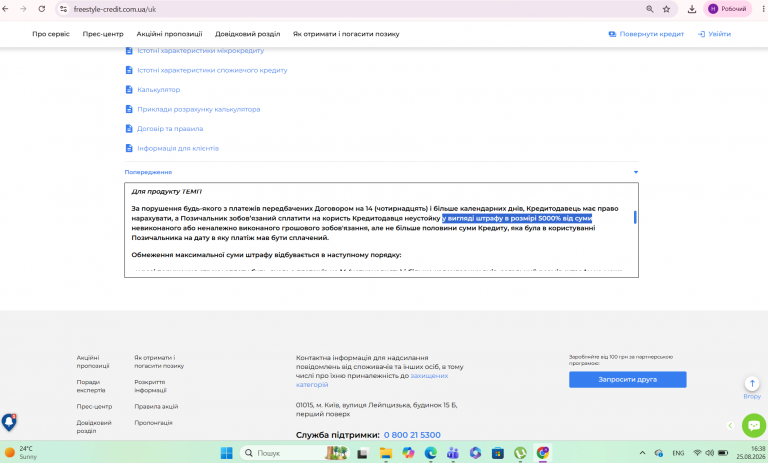The width and height of the screenshot is (768, 463).
Task: Open the Робочий profile button
Action: click(x=727, y=9)
